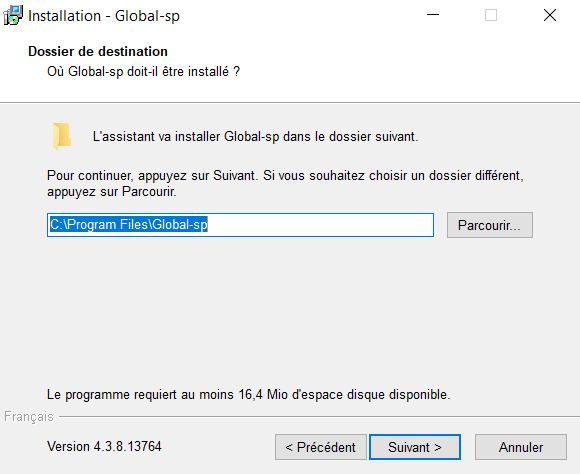Screen dimensions: 580x474
Task: Click the separator line beside Français
Action: pos(319,417)
